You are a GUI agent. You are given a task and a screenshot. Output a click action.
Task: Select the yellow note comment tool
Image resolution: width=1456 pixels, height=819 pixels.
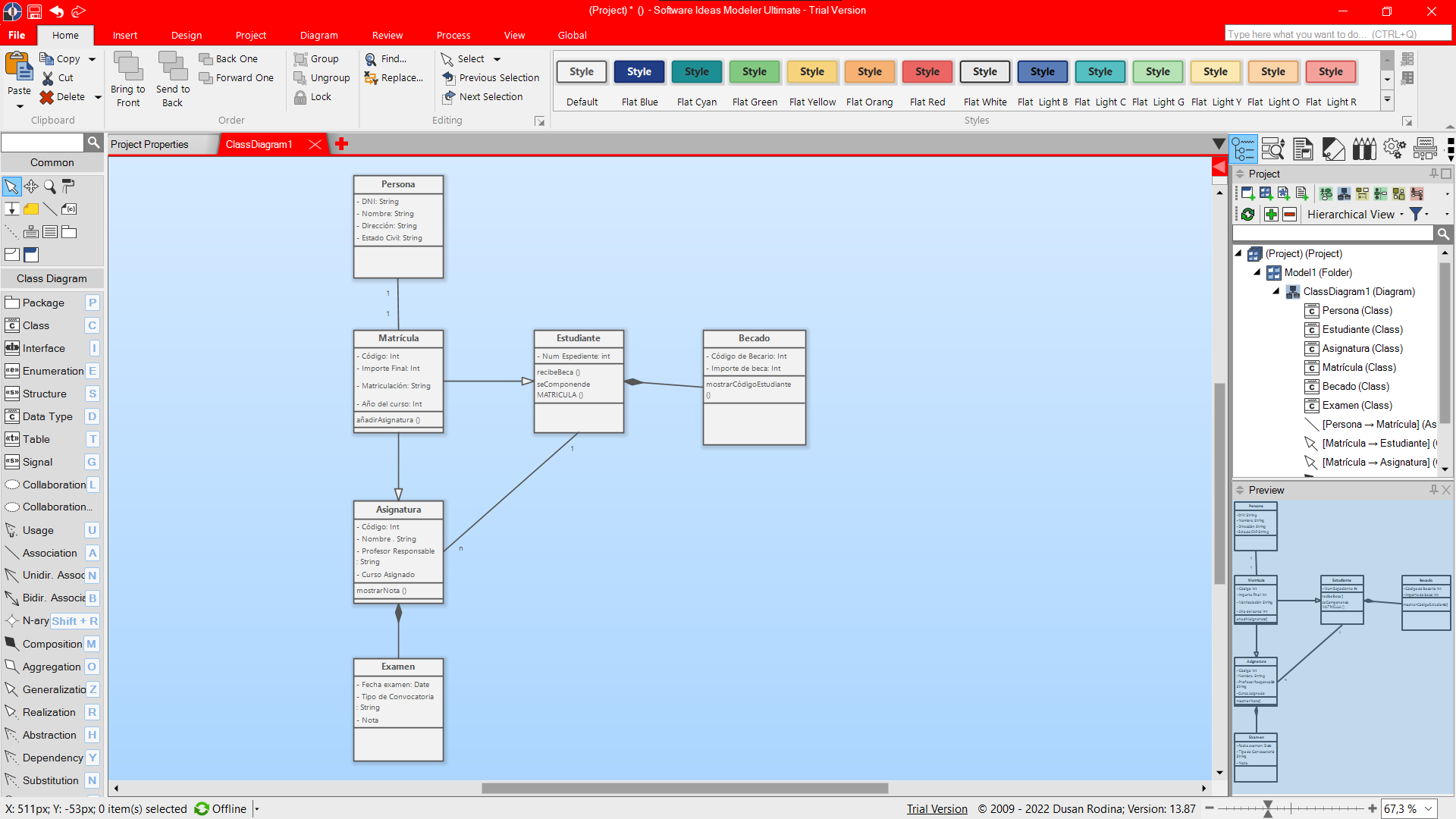[x=31, y=209]
